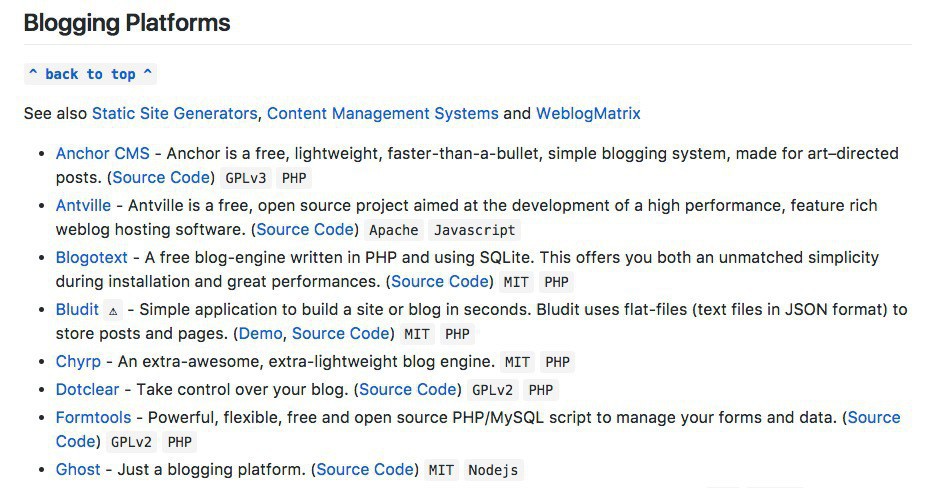Visit the Bludit project page
Viewport: 948px width, 488px height.
[x=77, y=309]
